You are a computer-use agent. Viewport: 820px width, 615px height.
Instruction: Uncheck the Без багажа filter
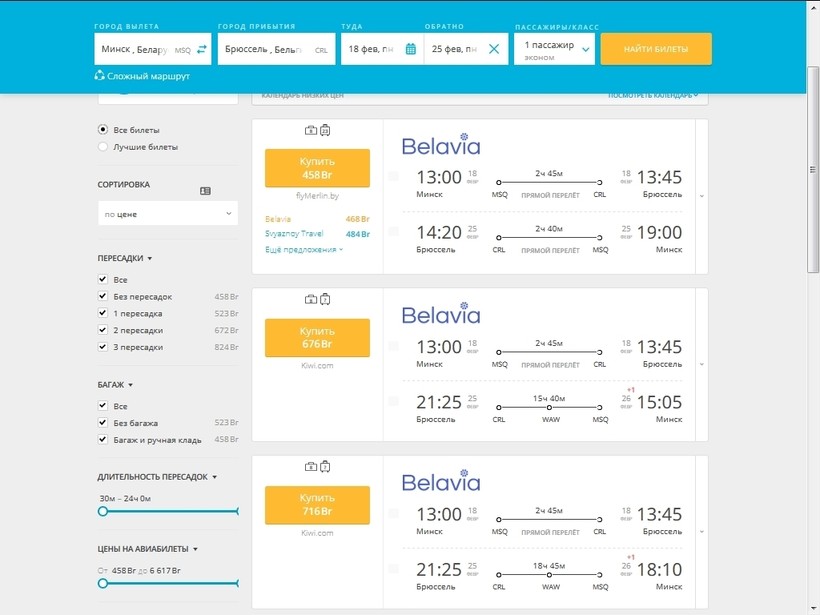(103, 423)
